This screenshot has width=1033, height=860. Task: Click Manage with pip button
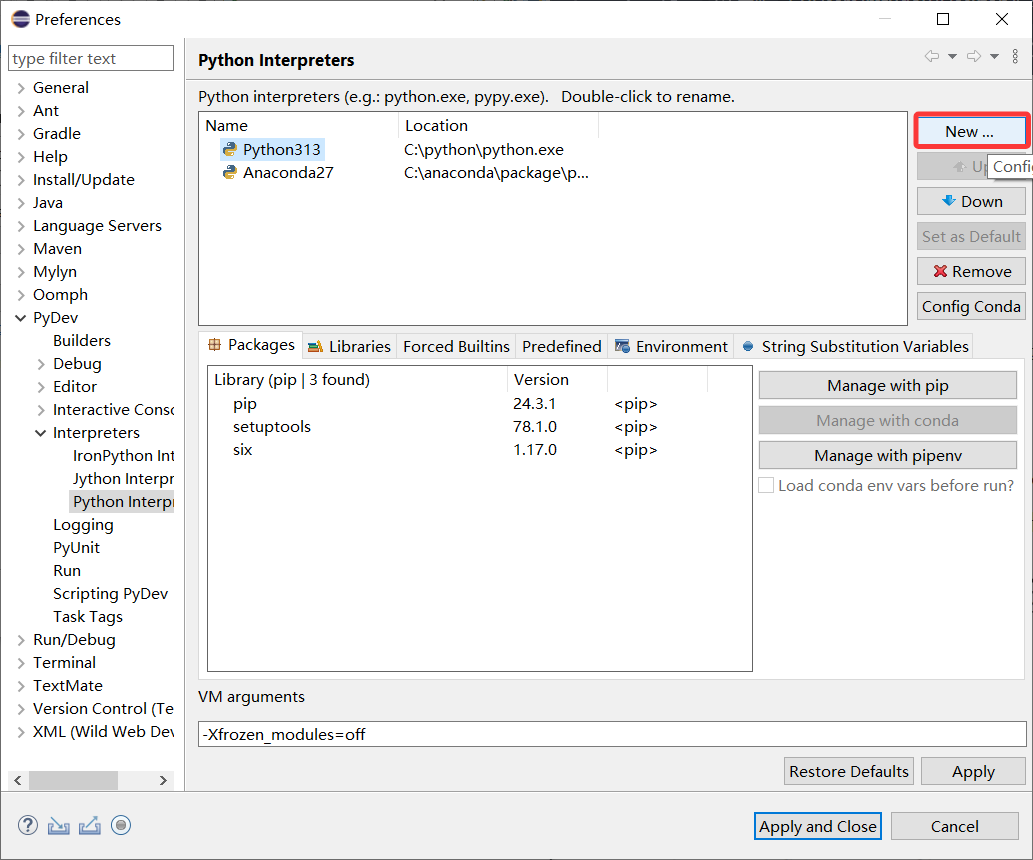coord(887,386)
